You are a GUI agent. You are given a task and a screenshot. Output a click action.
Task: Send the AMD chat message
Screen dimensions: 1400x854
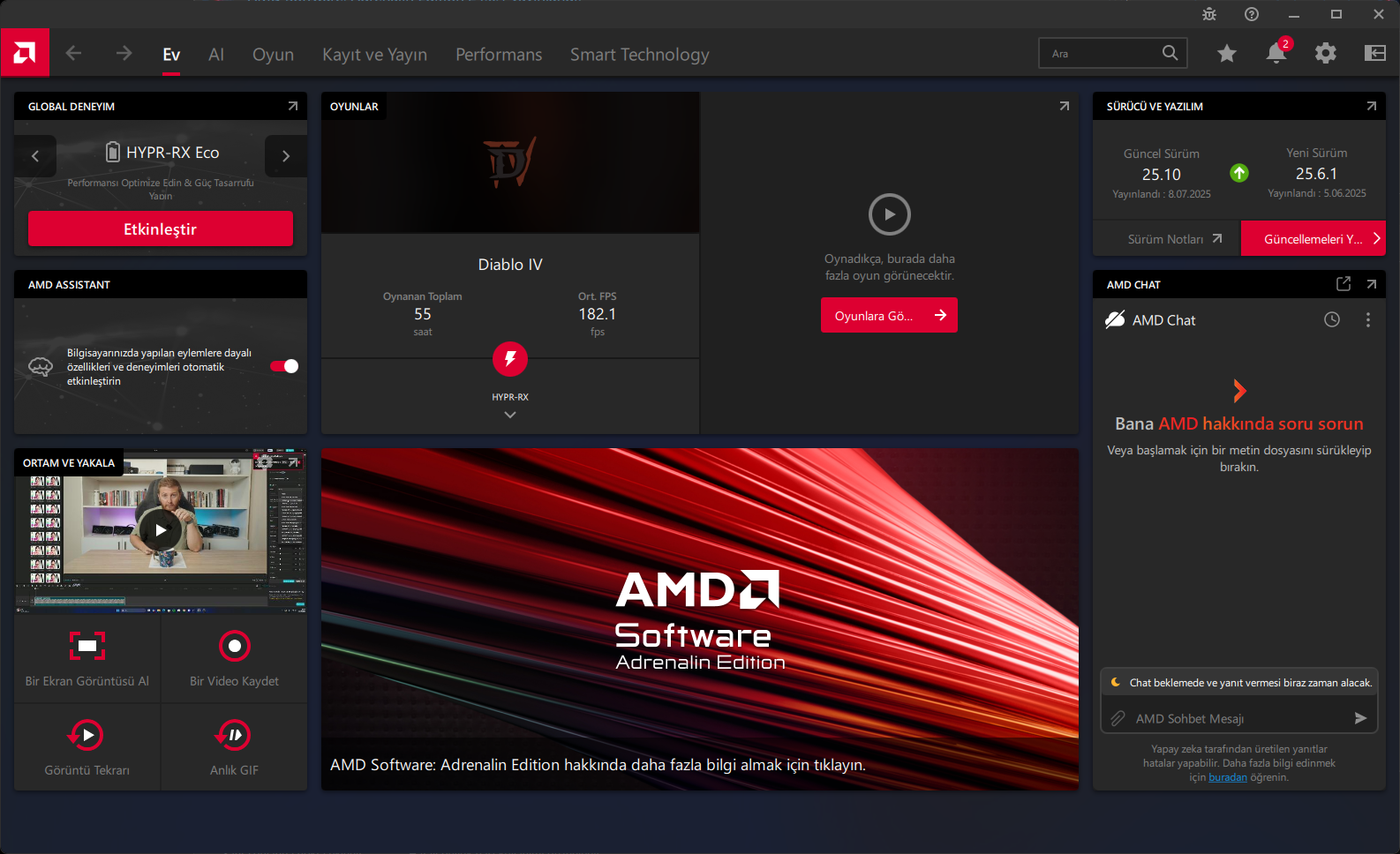pos(1360,718)
